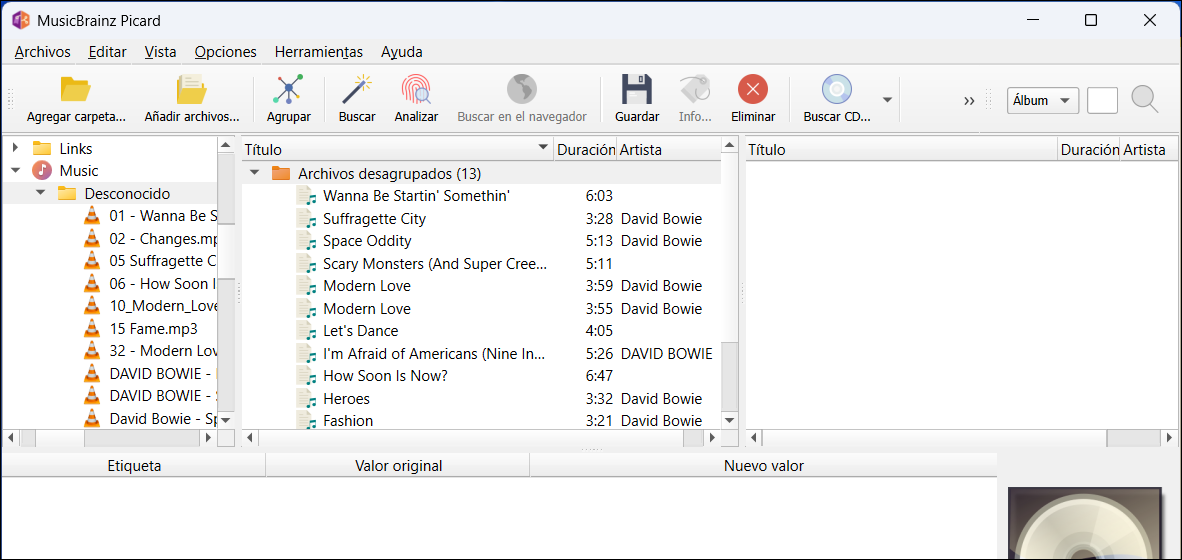Image resolution: width=1182 pixels, height=560 pixels.
Task: Open the Herramientas menu
Action: click(x=319, y=52)
